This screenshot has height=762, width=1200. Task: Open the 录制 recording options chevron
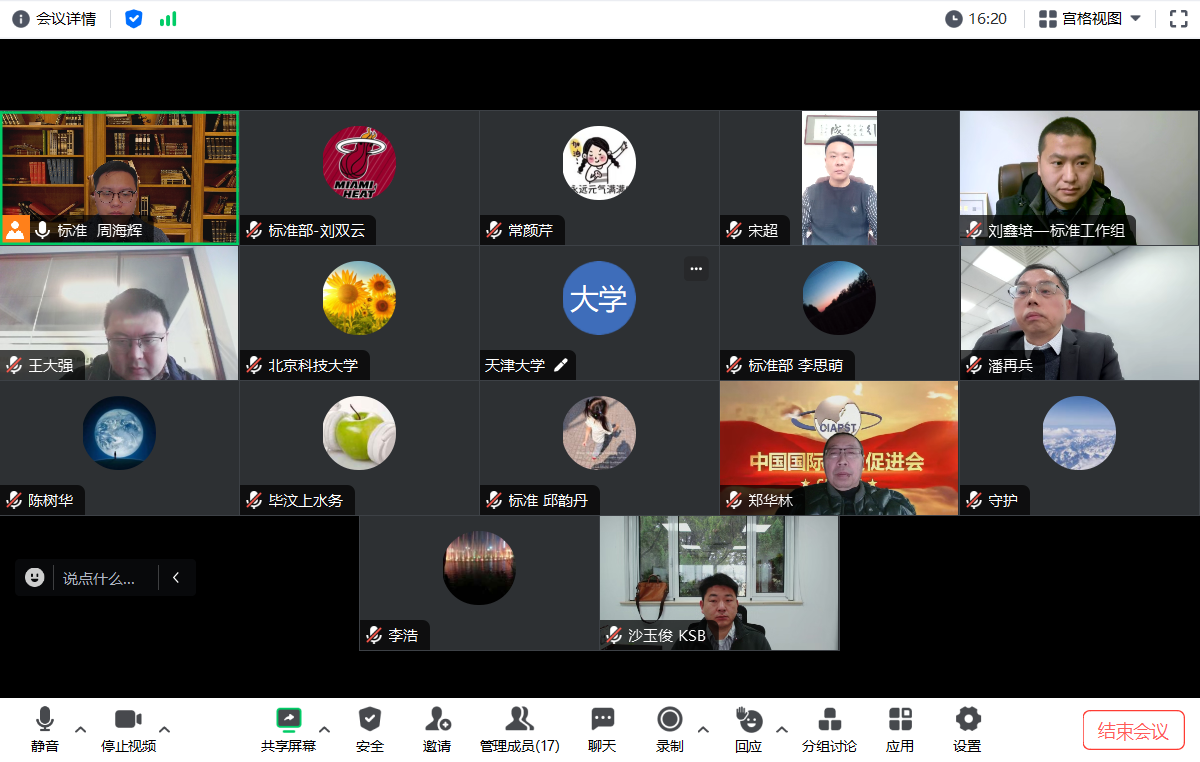click(702, 730)
